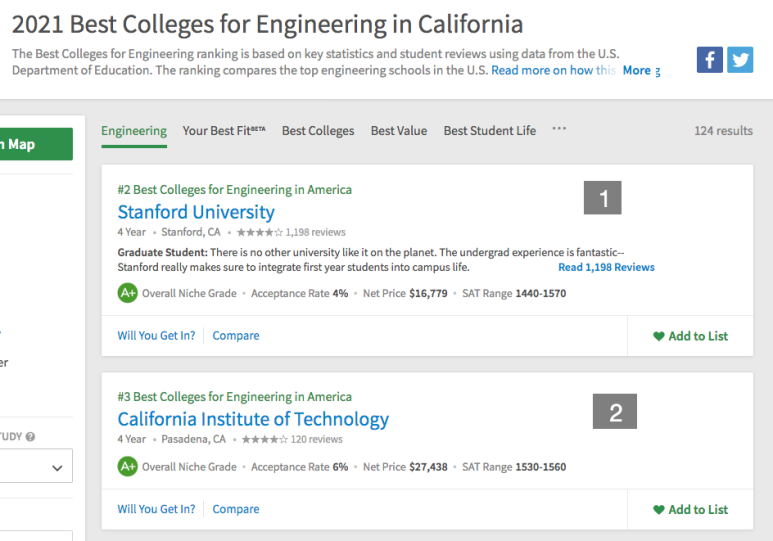This screenshot has height=541, width=773.
Task: Click the More link in description
Action: (636, 71)
